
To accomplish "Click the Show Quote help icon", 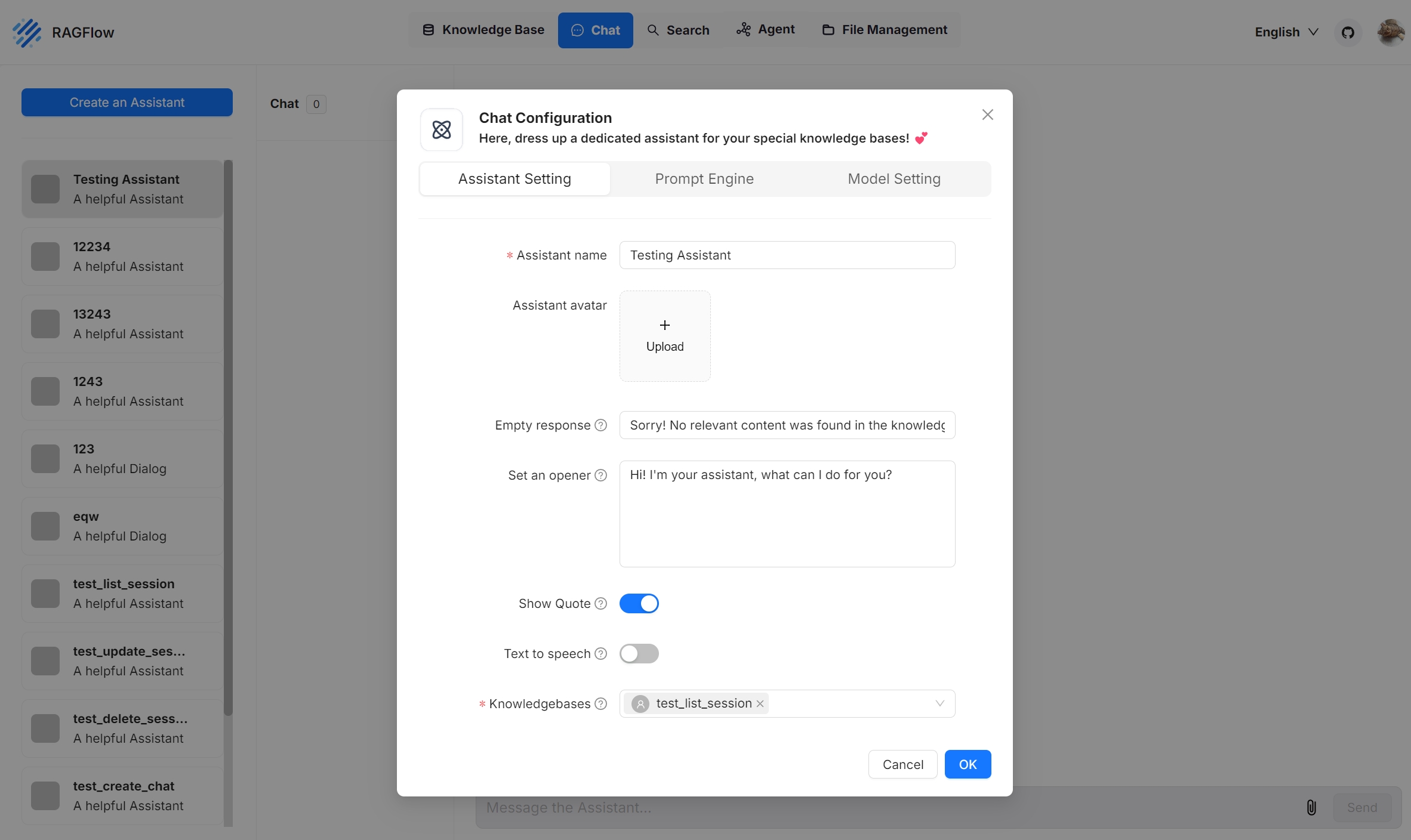I will tap(601, 604).
